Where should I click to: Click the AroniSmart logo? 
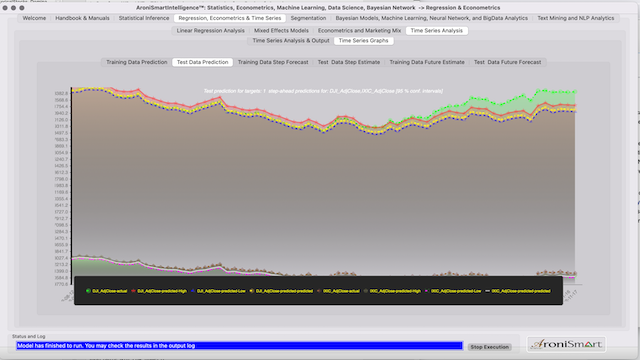(567, 344)
